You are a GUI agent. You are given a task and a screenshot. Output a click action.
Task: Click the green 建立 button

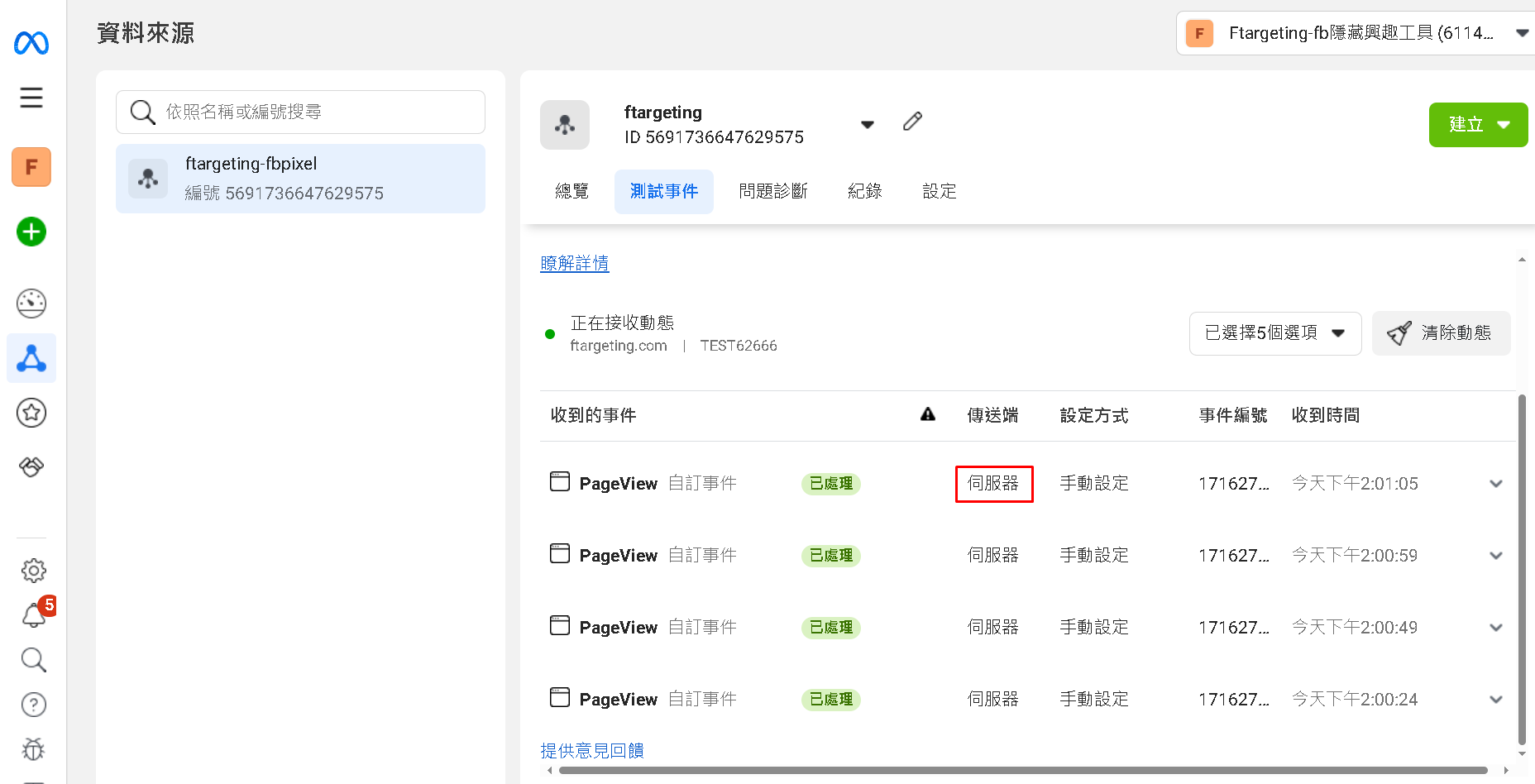1479,125
